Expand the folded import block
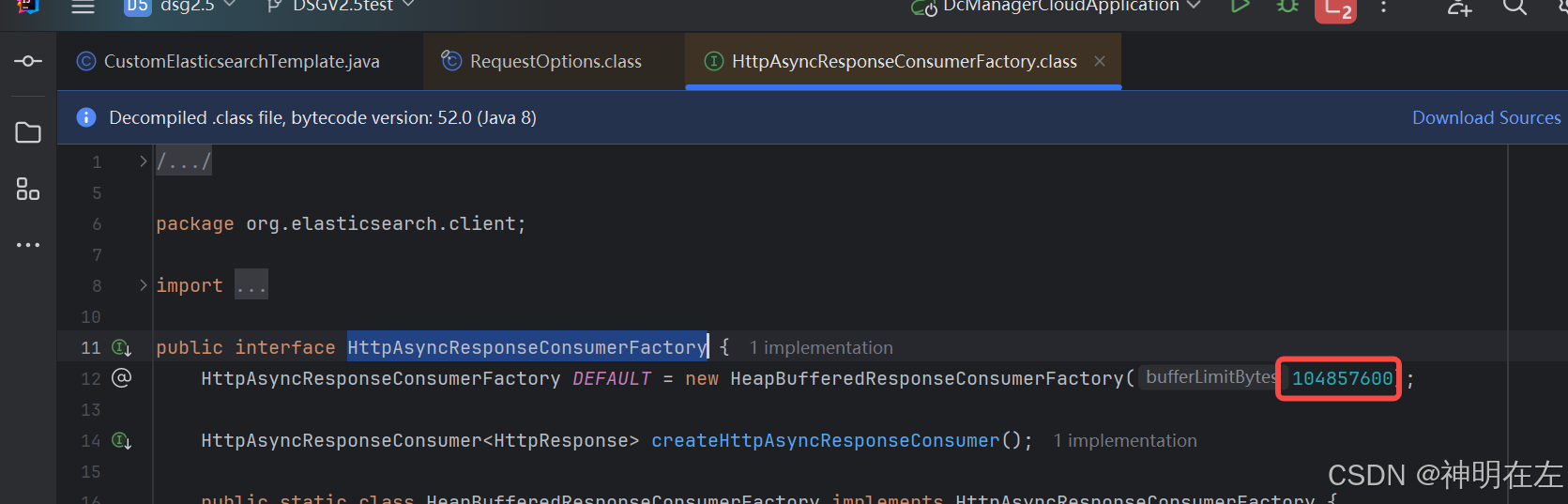1568x504 pixels. (143, 285)
